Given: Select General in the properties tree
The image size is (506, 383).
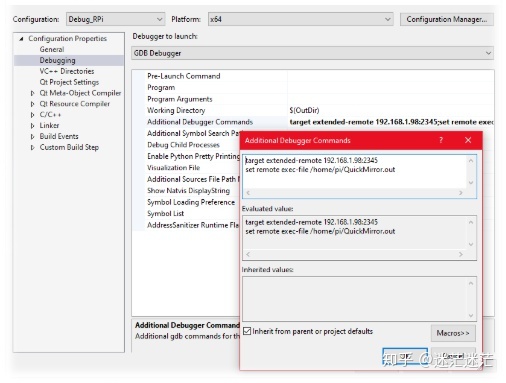Looking at the screenshot, I should (x=52, y=49).
